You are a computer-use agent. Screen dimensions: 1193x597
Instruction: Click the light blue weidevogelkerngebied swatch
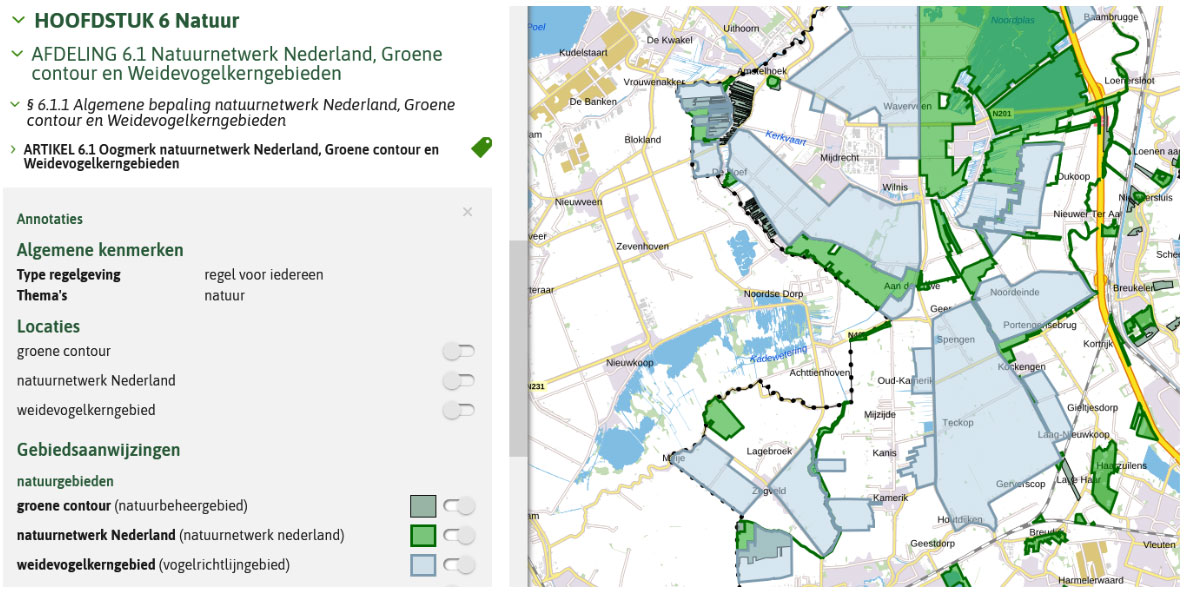(x=423, y=565)
